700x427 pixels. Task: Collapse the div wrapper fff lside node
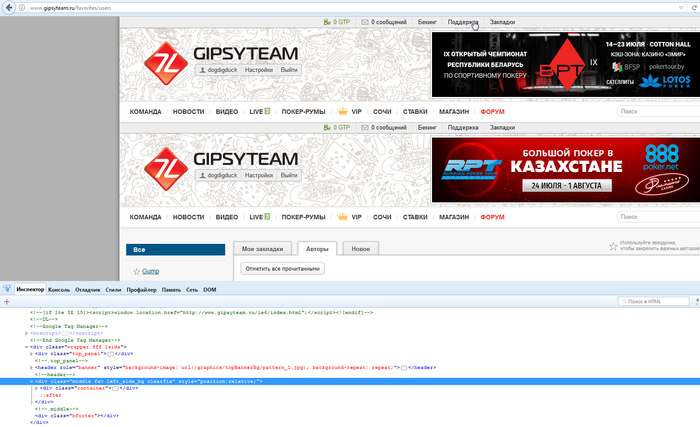point(26,347)
